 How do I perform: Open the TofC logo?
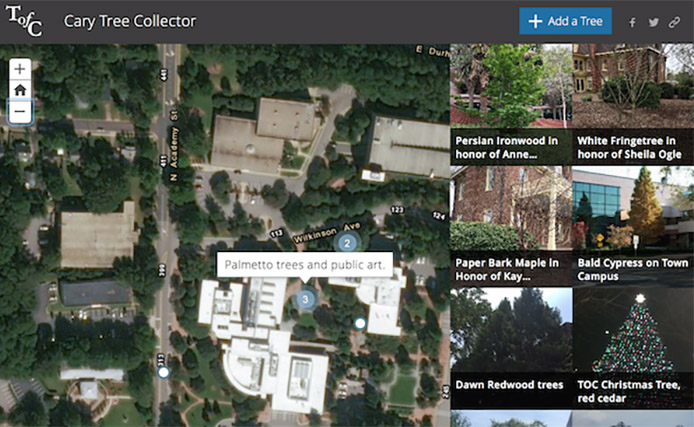(24, 21)
